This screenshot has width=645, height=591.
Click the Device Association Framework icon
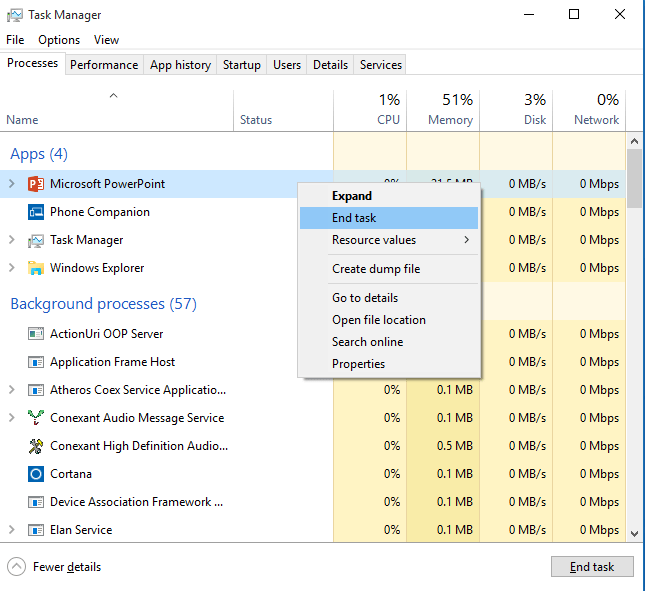click(36, 502)
